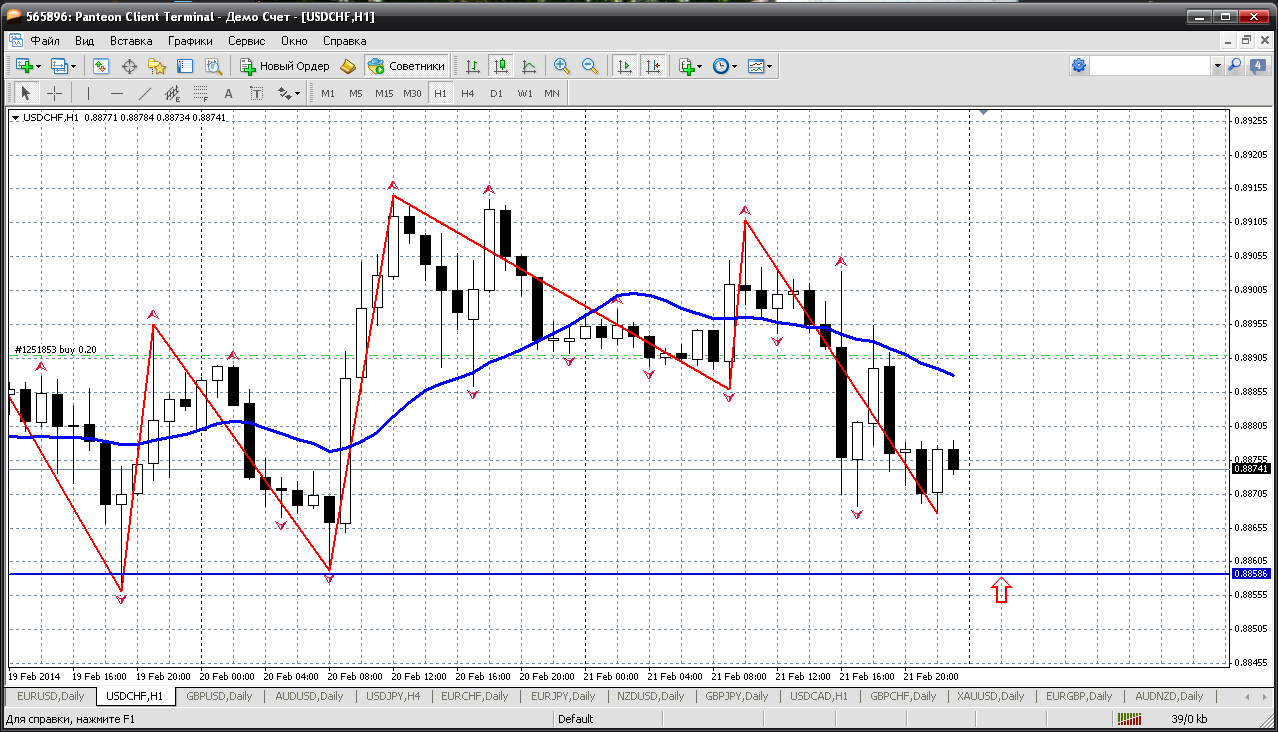Viewport: 1278px width, 732px height.
Task: Select the Fibonacci retracement tool
Action: click(x=200, y=93)
